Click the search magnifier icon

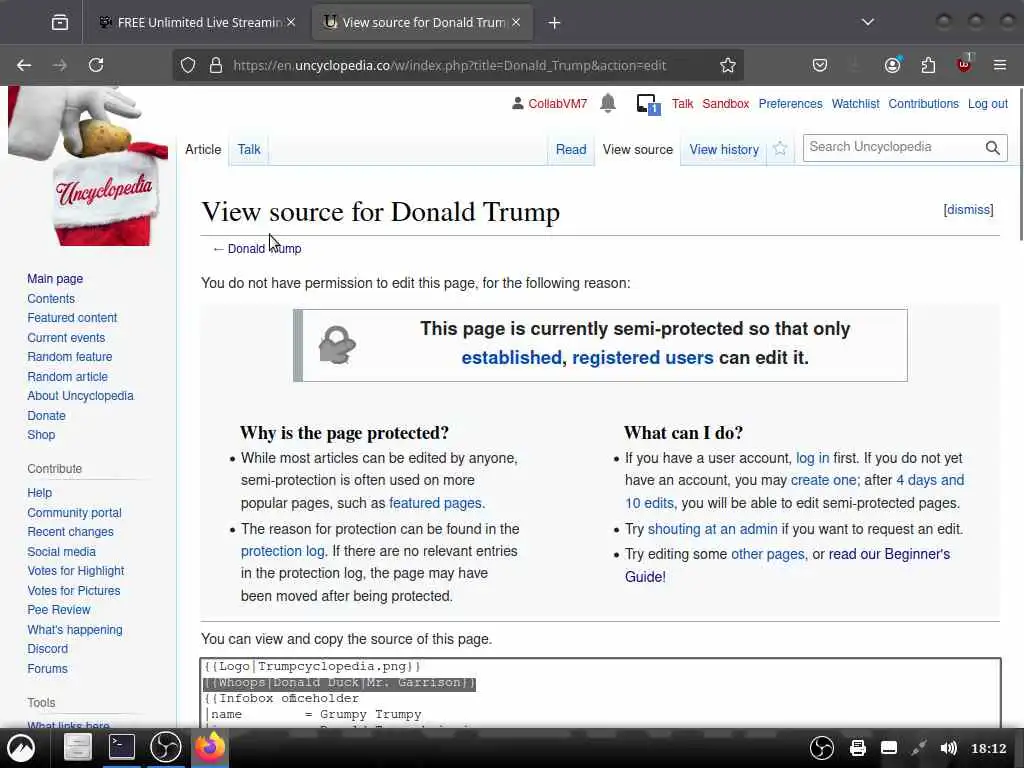tap(993, 148)
